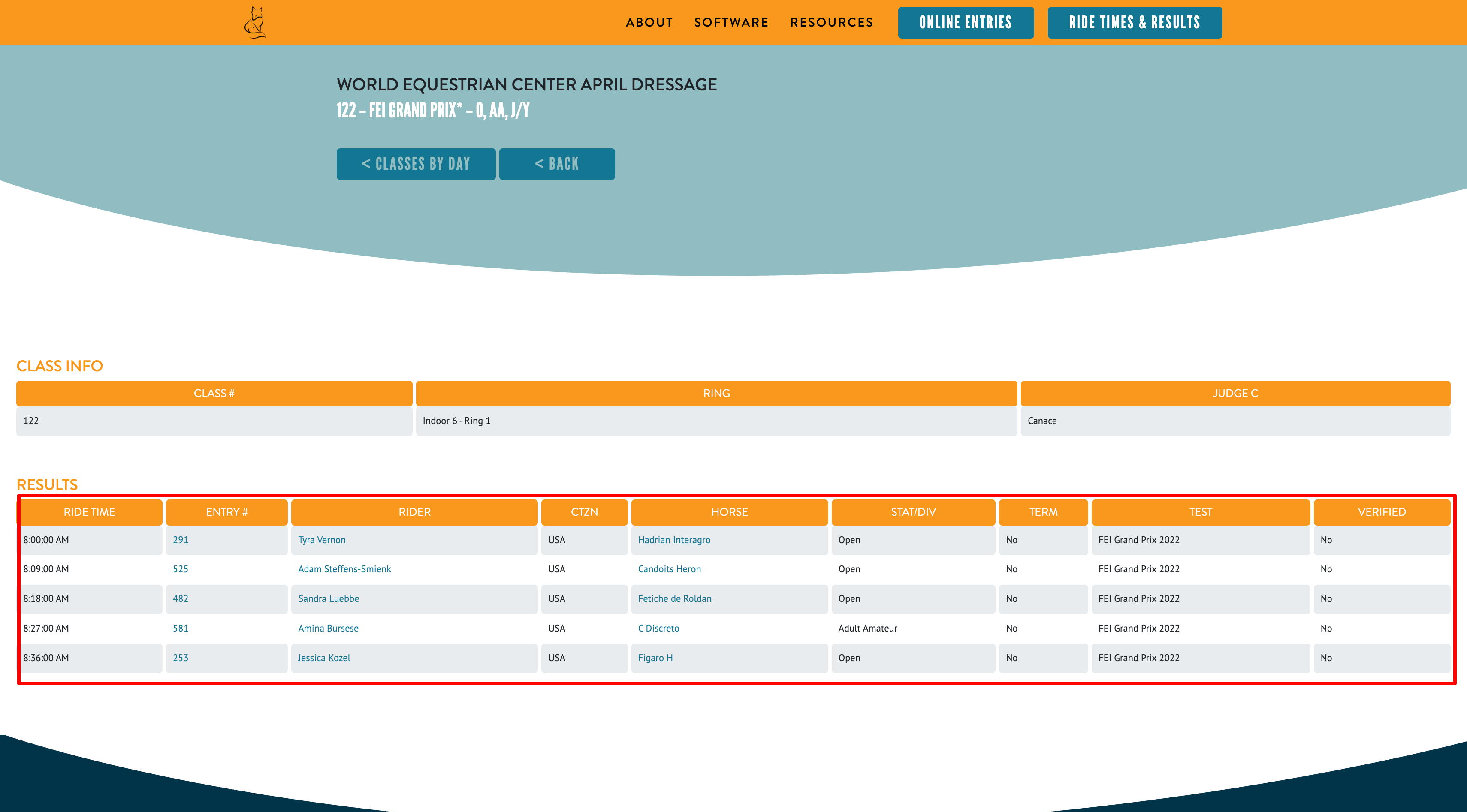1467x812 pixels.
Task: Open RIDE TIMES & RESULTS
Action: click(1135, 22)
